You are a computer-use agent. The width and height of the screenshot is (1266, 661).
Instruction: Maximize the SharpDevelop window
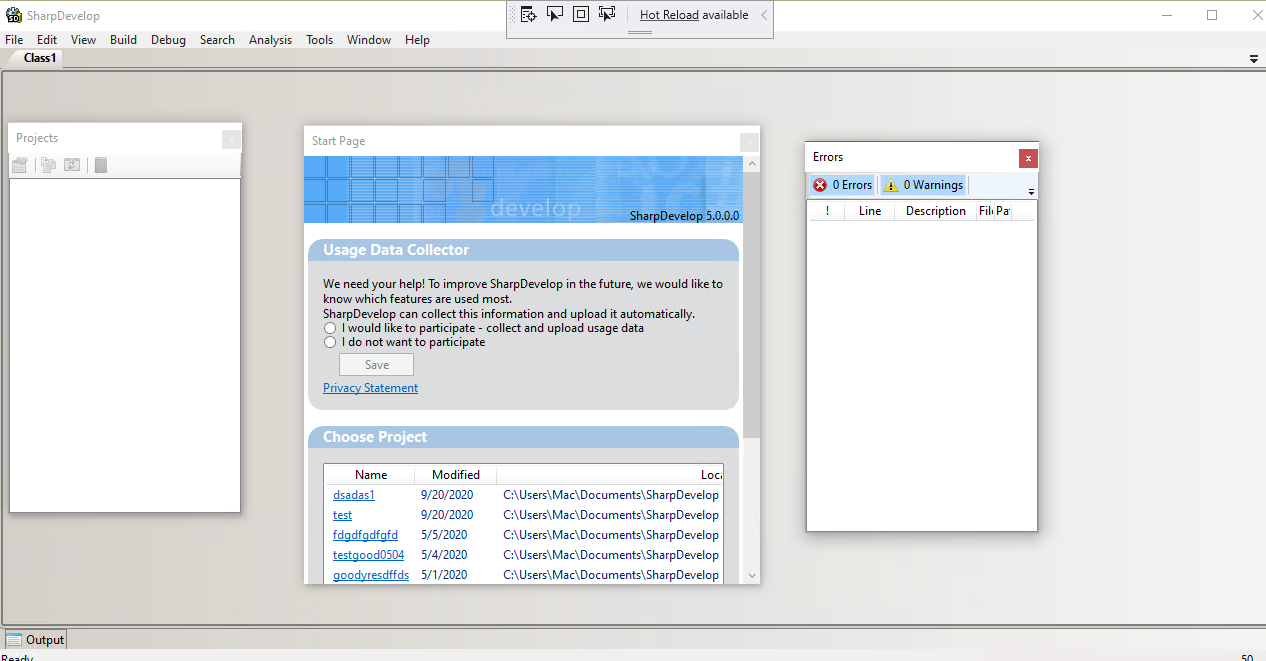[1212, 15]
